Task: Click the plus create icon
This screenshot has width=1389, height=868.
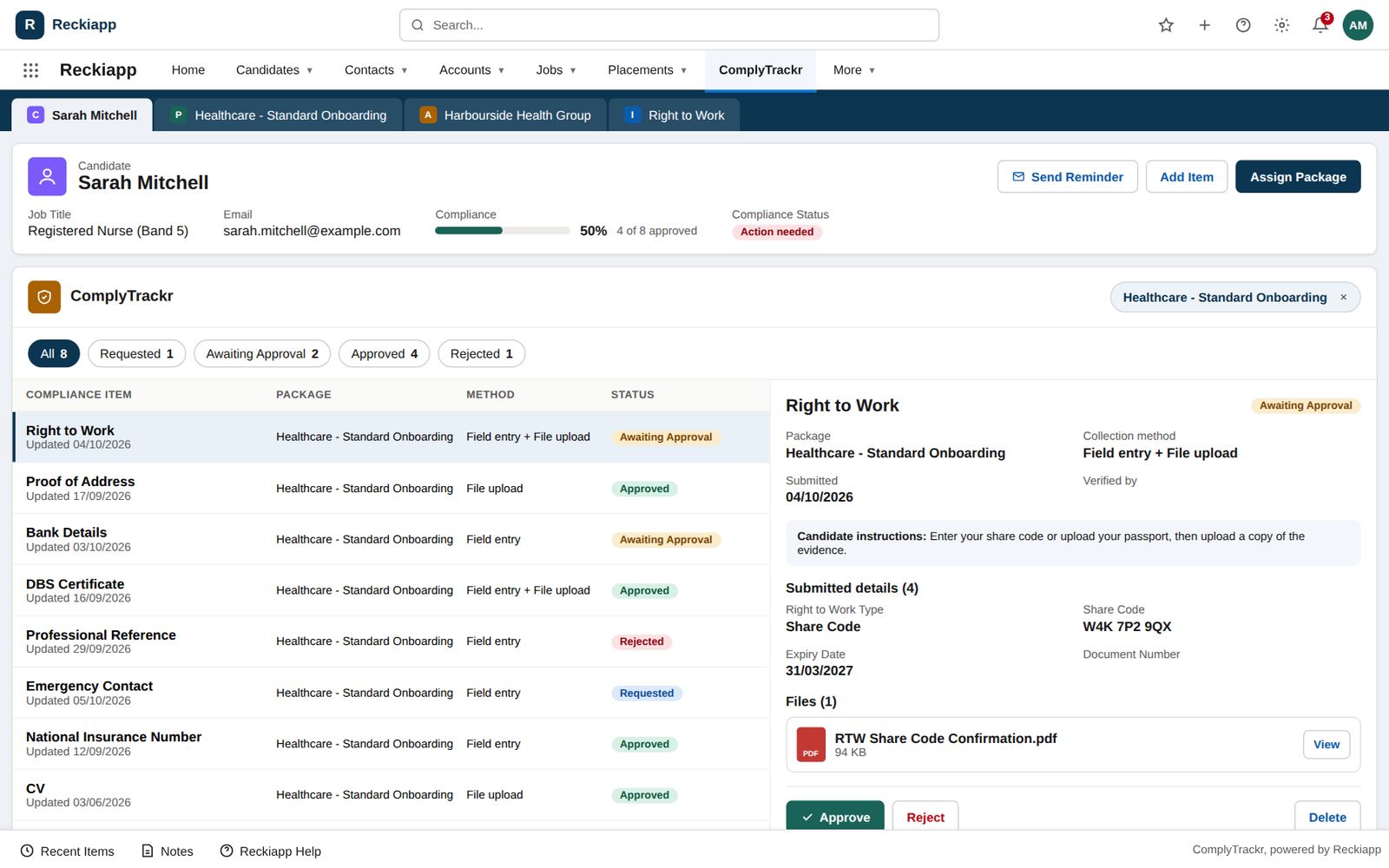Action: pos(1204,25)
